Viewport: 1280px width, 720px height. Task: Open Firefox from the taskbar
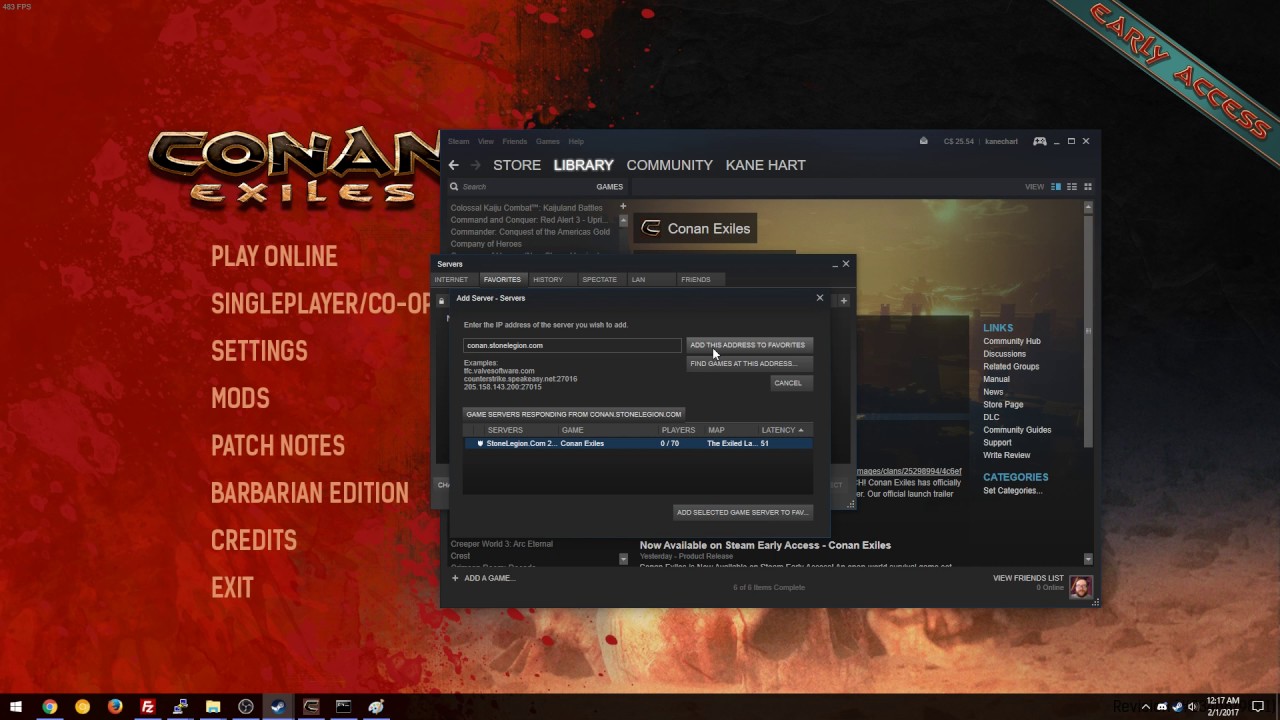coord(115,706)
